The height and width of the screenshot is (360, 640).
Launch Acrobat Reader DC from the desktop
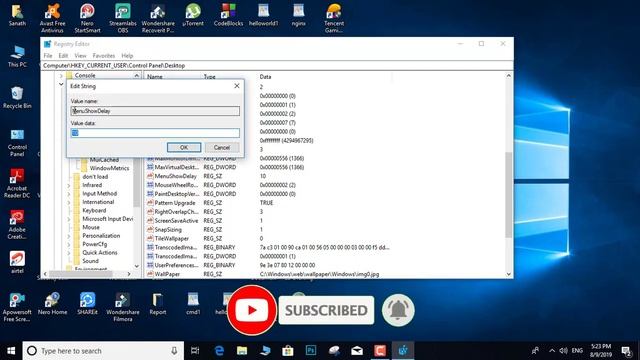tap(17, 184)
